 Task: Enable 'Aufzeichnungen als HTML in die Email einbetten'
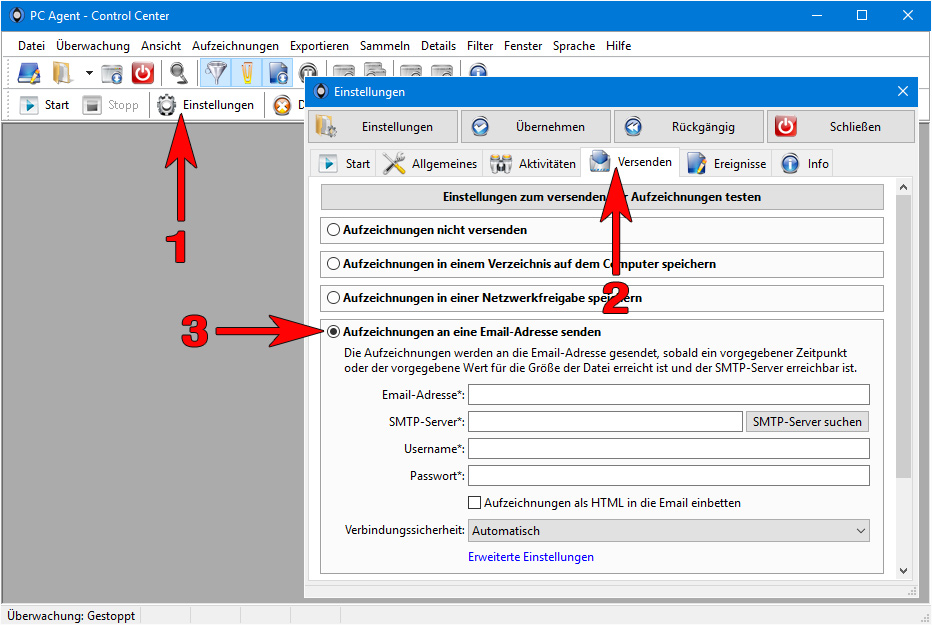pyautogui.click(x=474, y=503)
